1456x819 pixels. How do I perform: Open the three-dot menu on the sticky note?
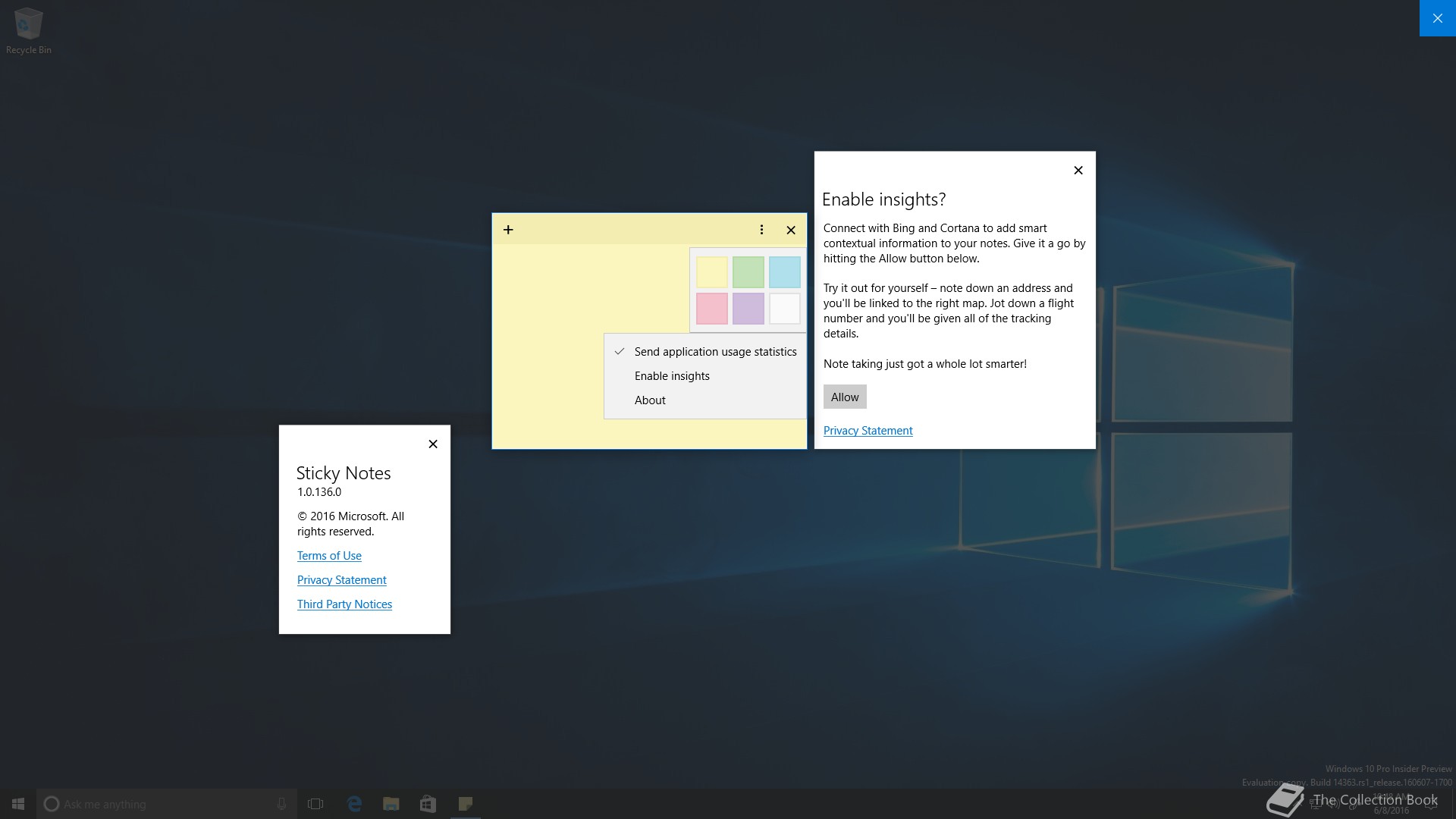coord(761,230)
